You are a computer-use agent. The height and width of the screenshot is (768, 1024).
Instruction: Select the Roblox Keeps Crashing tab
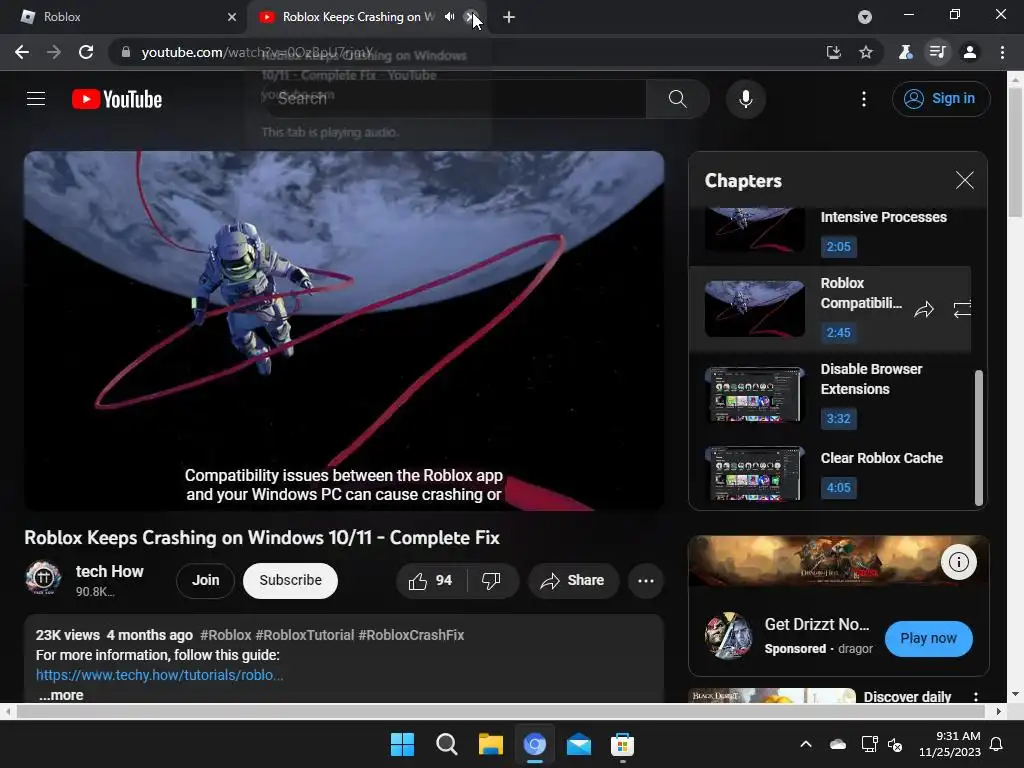(x=357, y=17)
